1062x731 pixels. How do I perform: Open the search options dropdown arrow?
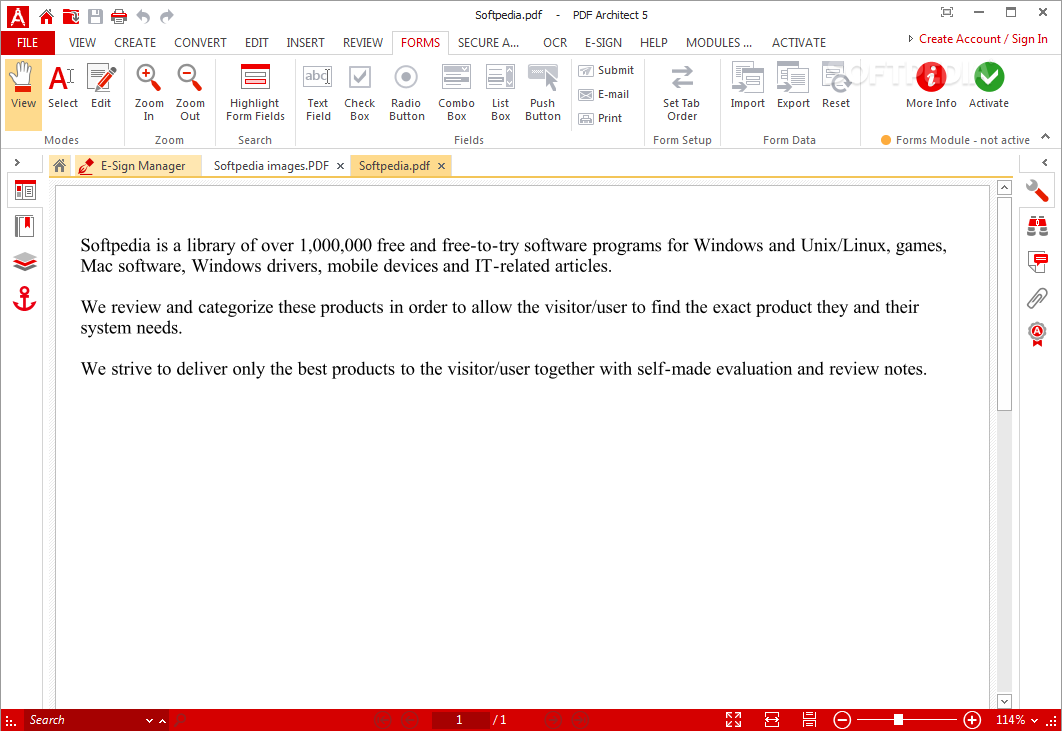pos(149,721)
